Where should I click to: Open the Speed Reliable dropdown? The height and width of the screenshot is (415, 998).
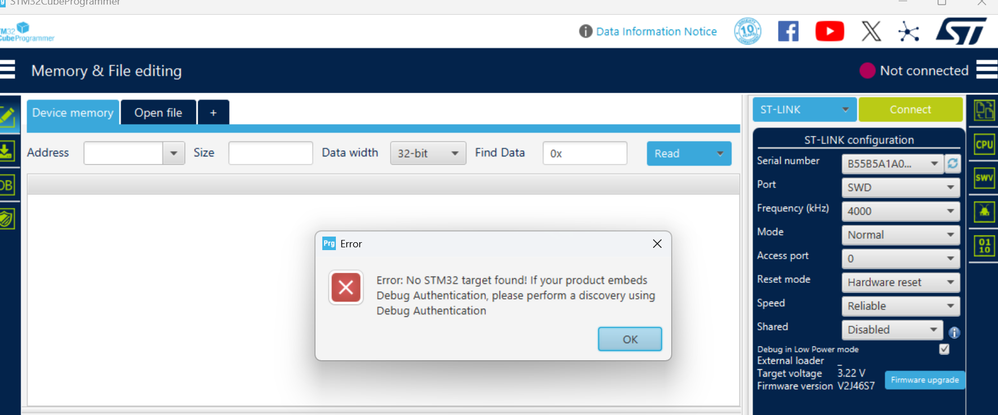click(x=901, y=306)
